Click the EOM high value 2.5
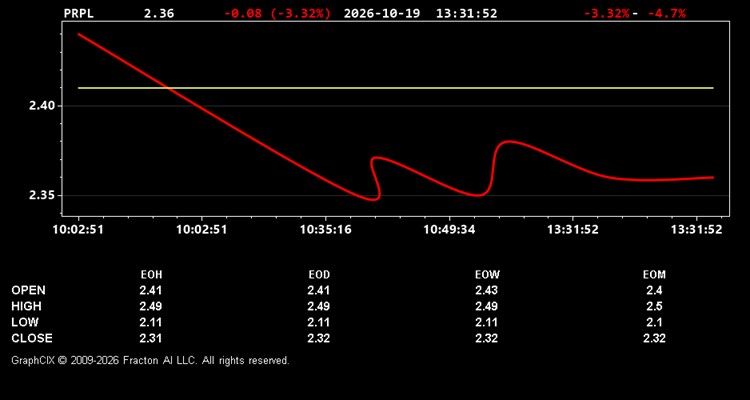Image resolution: width=750 pixels, height=400 pixels. pos(654,306)
